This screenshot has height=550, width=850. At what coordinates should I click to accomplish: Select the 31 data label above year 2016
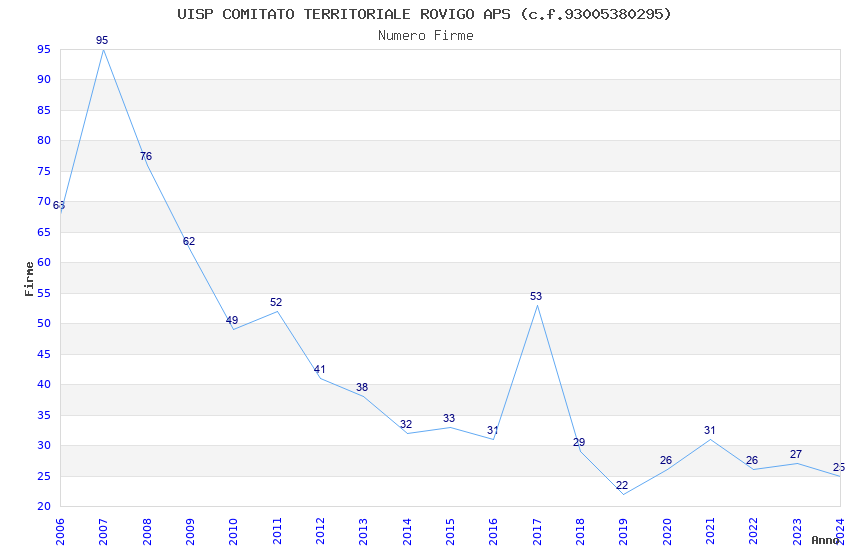pyautogui.click(x=493, y=430)
